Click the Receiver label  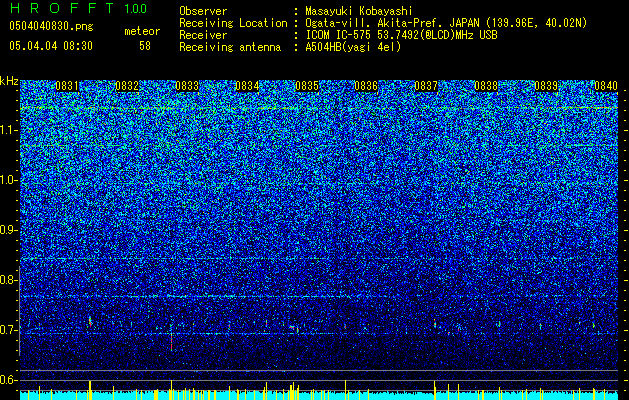point(203,35)
